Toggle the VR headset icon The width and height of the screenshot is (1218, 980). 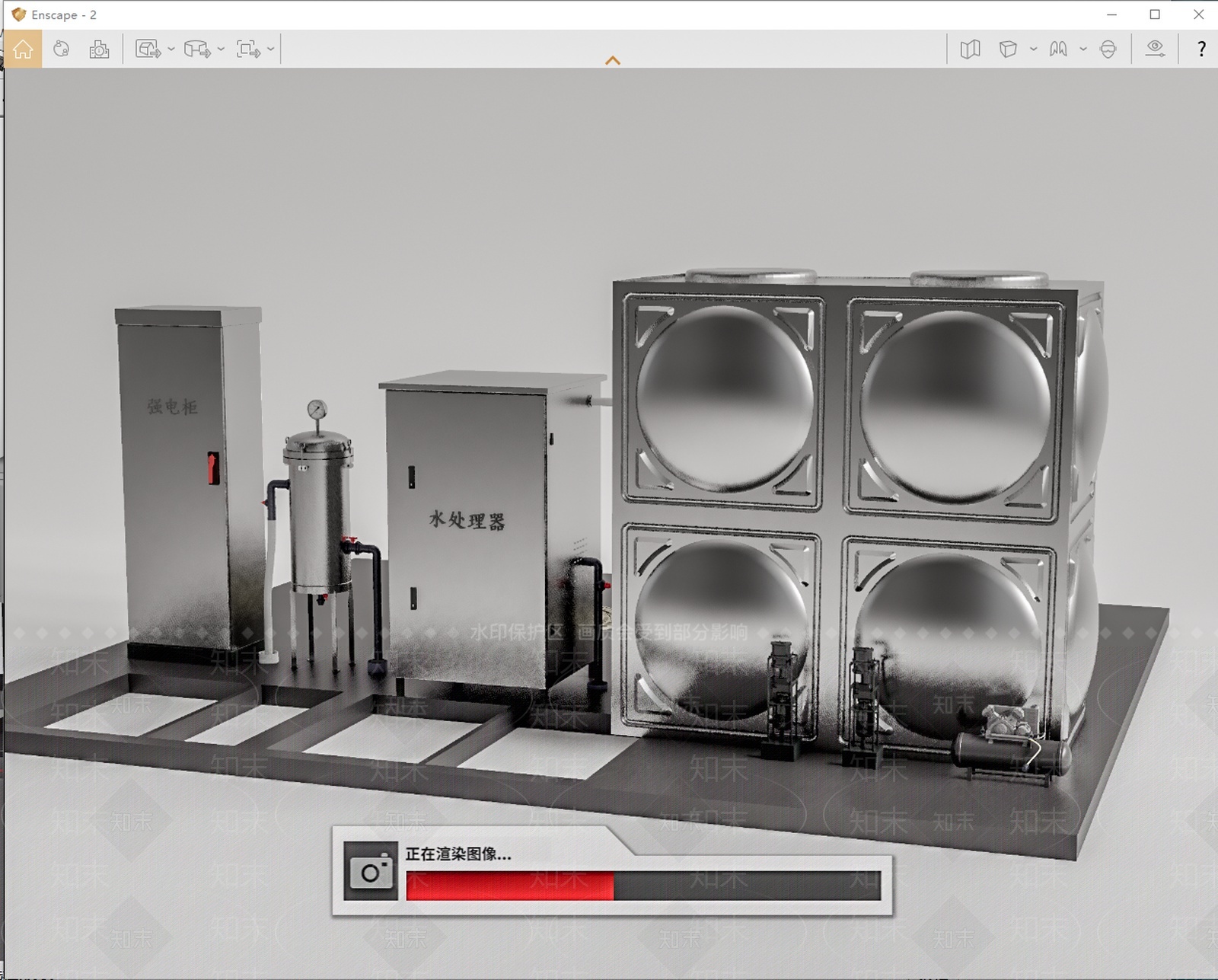(x=1108, y=49)
